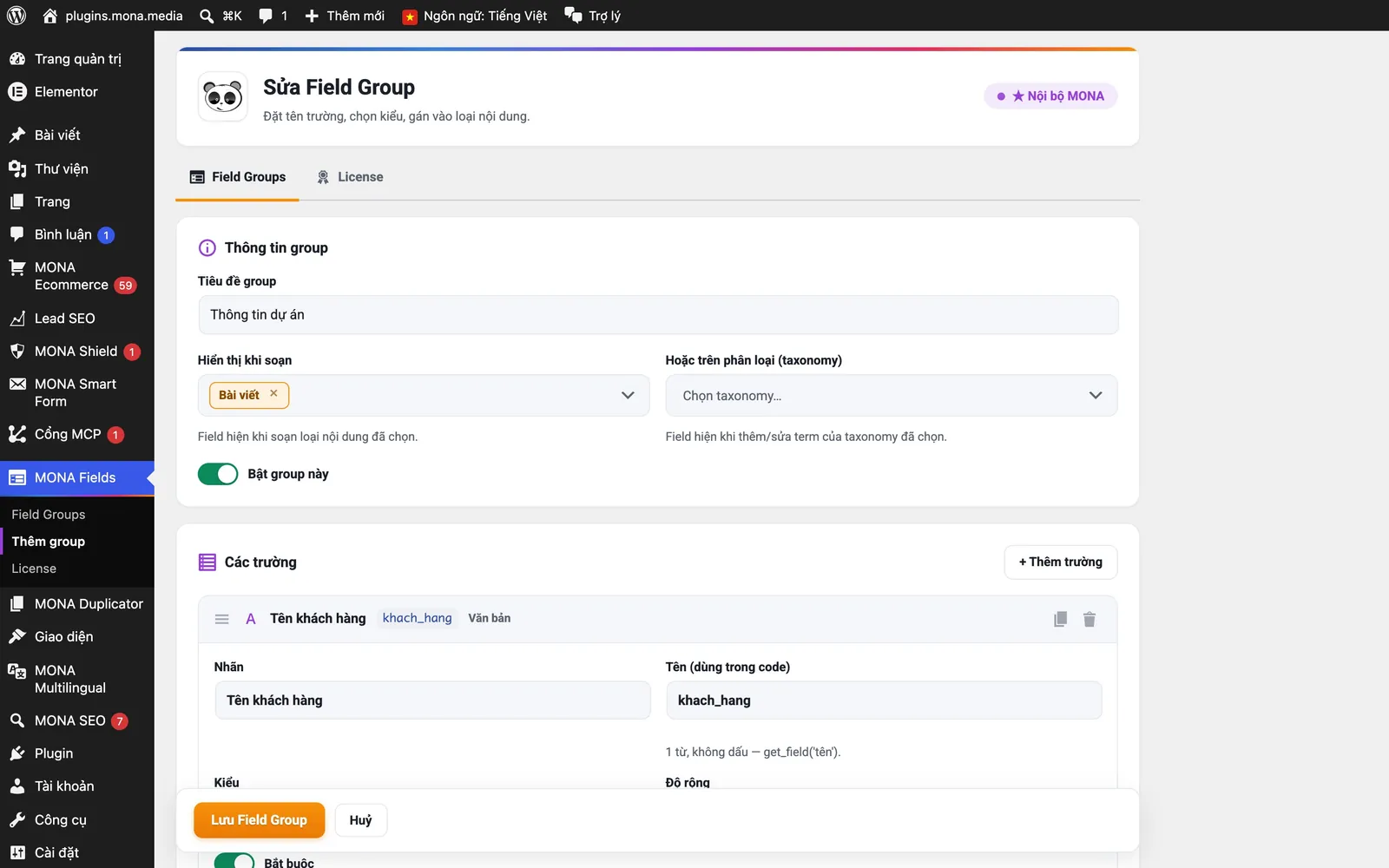Toggle the Bắt buộc switch
Screen dimensions: 1389x868
(x=234, y=862)
